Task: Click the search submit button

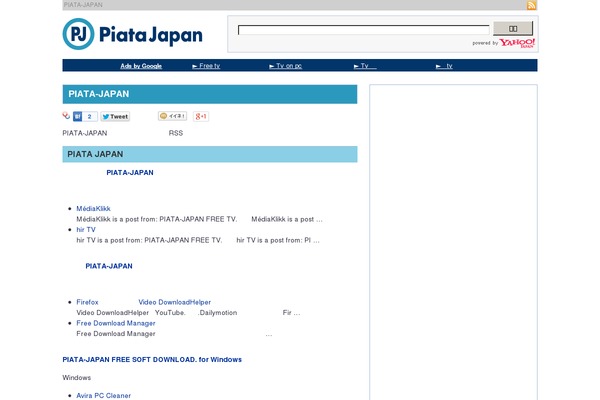Action: tap(513, 28)
